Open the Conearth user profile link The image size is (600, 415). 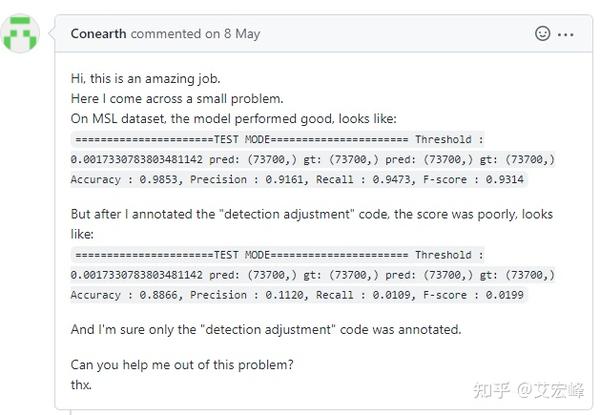coord(99,34)
